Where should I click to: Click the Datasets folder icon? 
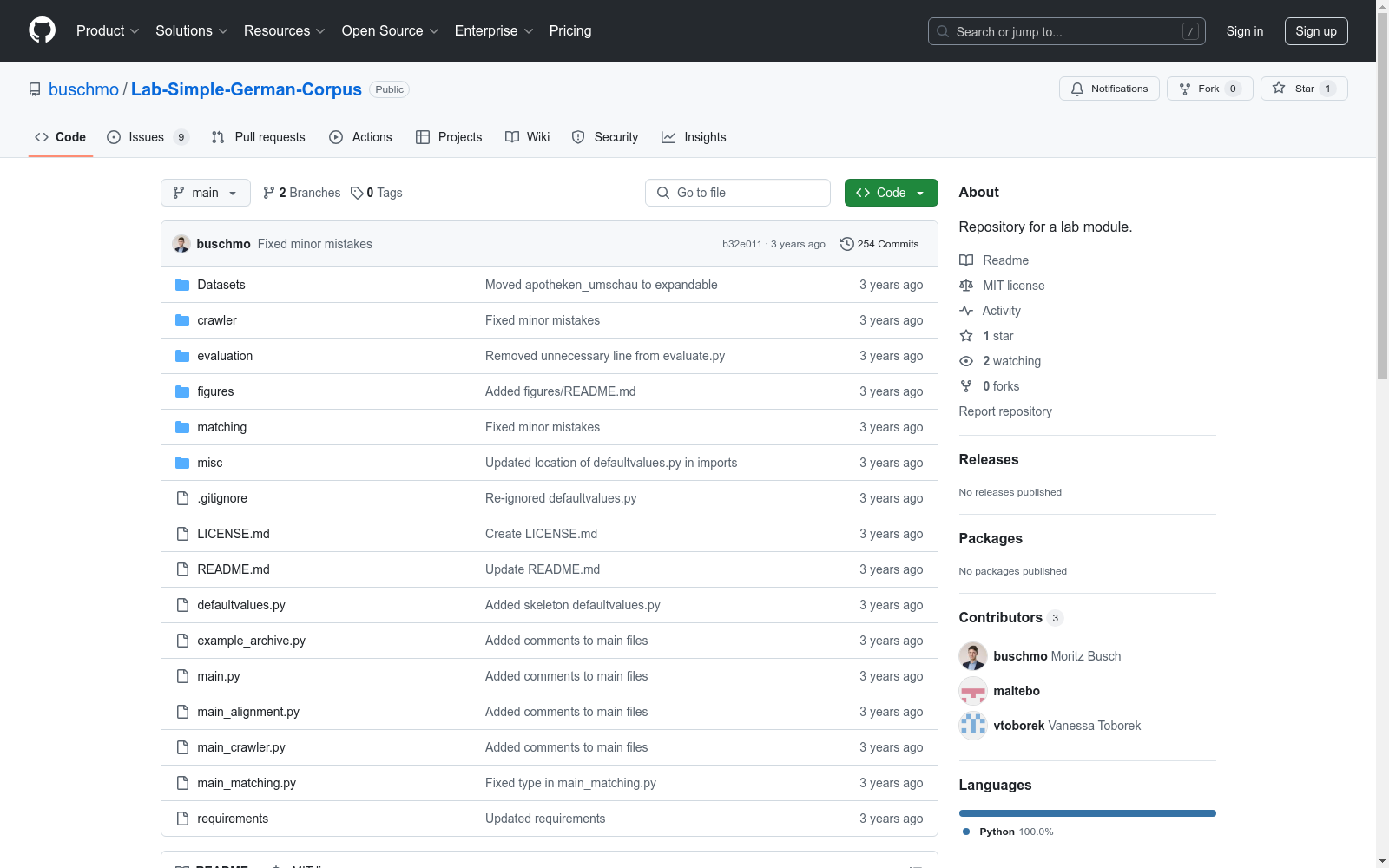[x=182, y=285]
